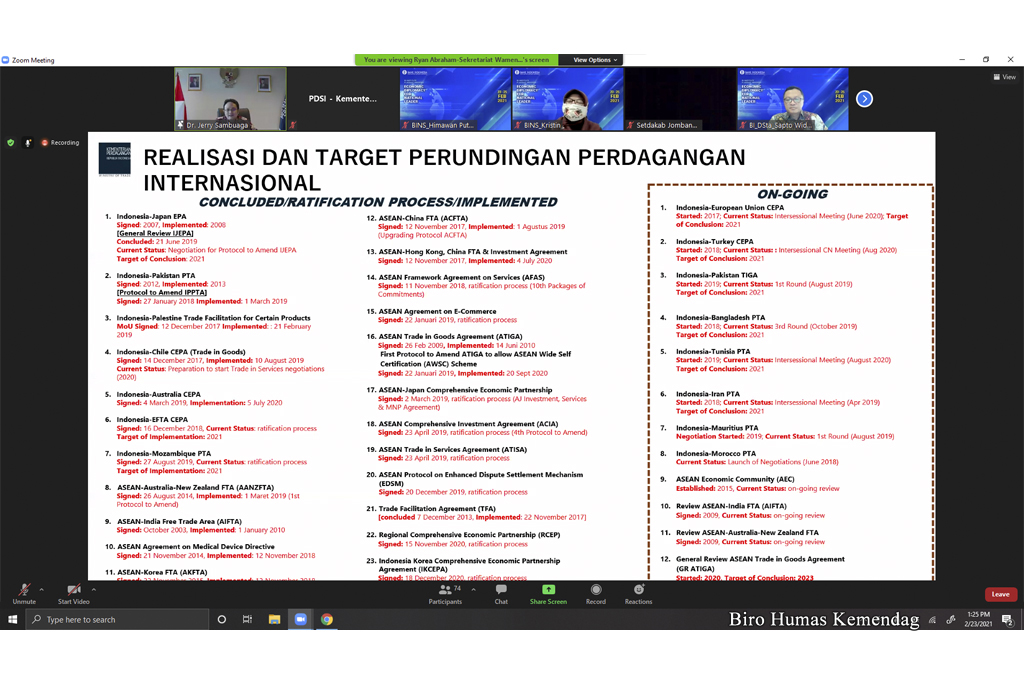
Task: Click the Zoom app icon in taskbar
Action: coord(300,619)
